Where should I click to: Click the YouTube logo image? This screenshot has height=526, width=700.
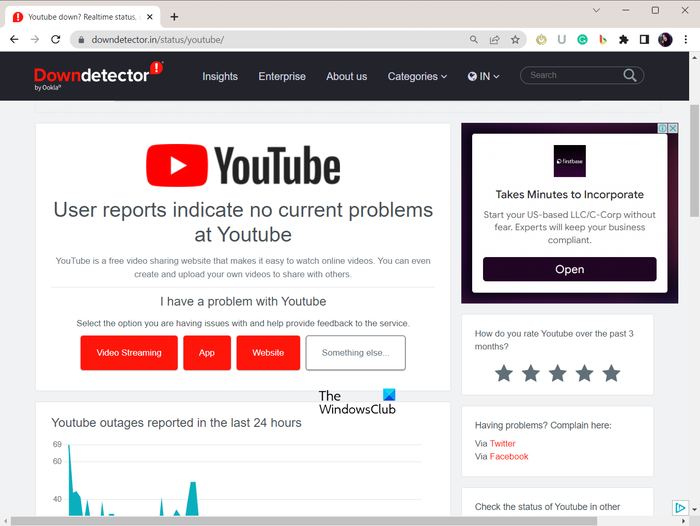point(243,165)
